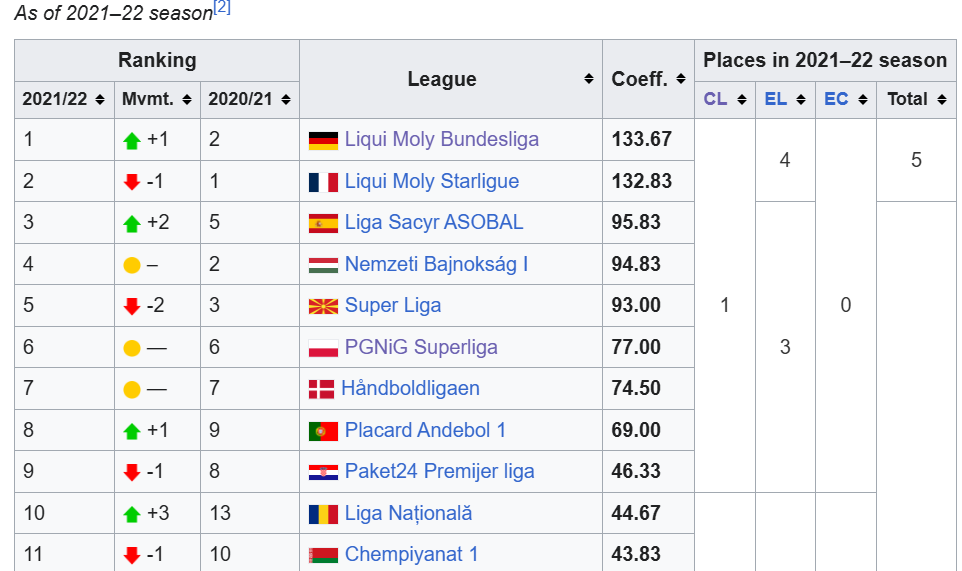Click the North Macedonia flag by Super Liga

pyautogui.click(x=323, y=306)
